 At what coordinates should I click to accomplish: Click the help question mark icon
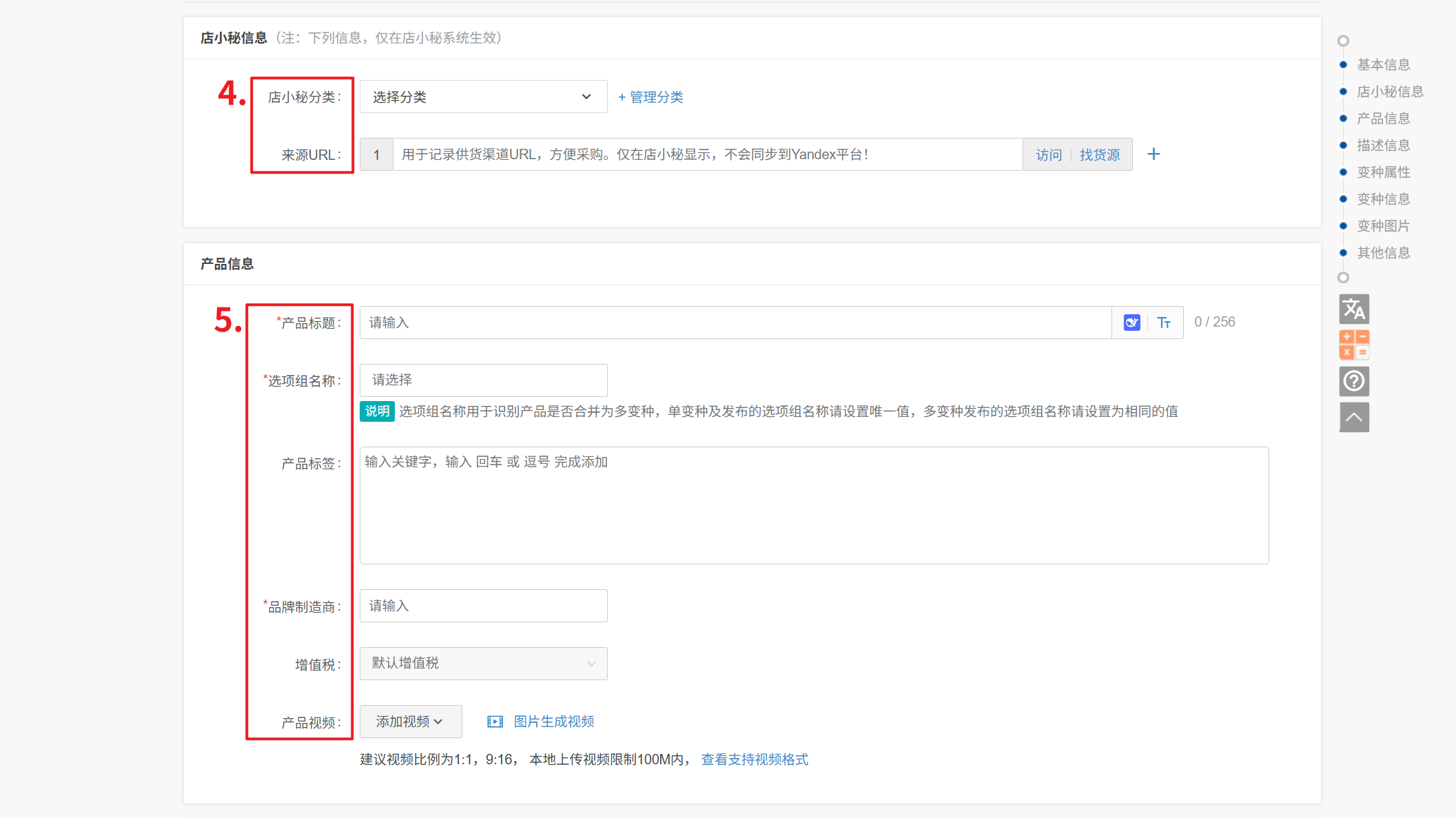(1353, 381)
